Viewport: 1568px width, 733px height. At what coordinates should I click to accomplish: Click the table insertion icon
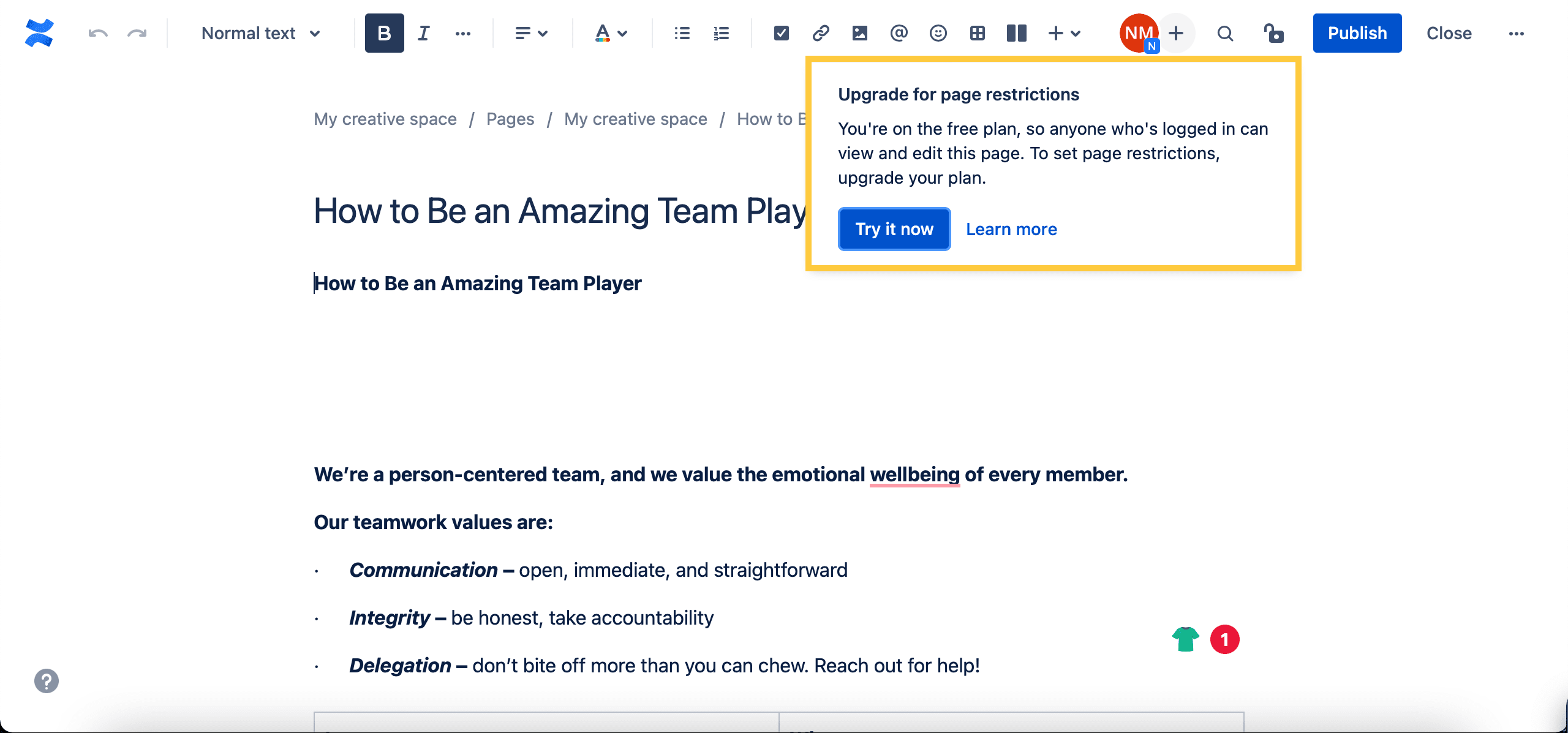tap(975, 33)
